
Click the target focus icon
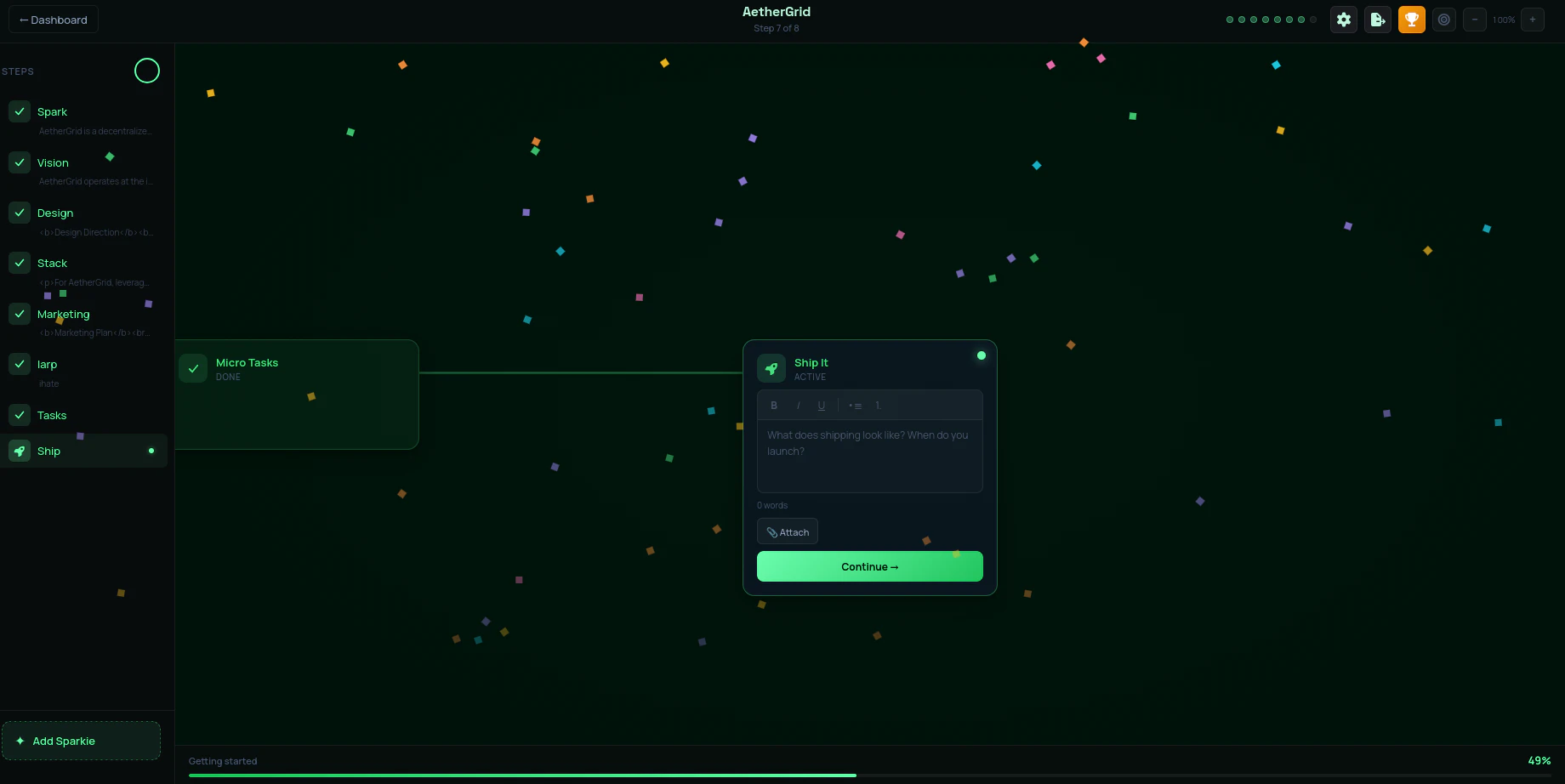(1444, 20)
